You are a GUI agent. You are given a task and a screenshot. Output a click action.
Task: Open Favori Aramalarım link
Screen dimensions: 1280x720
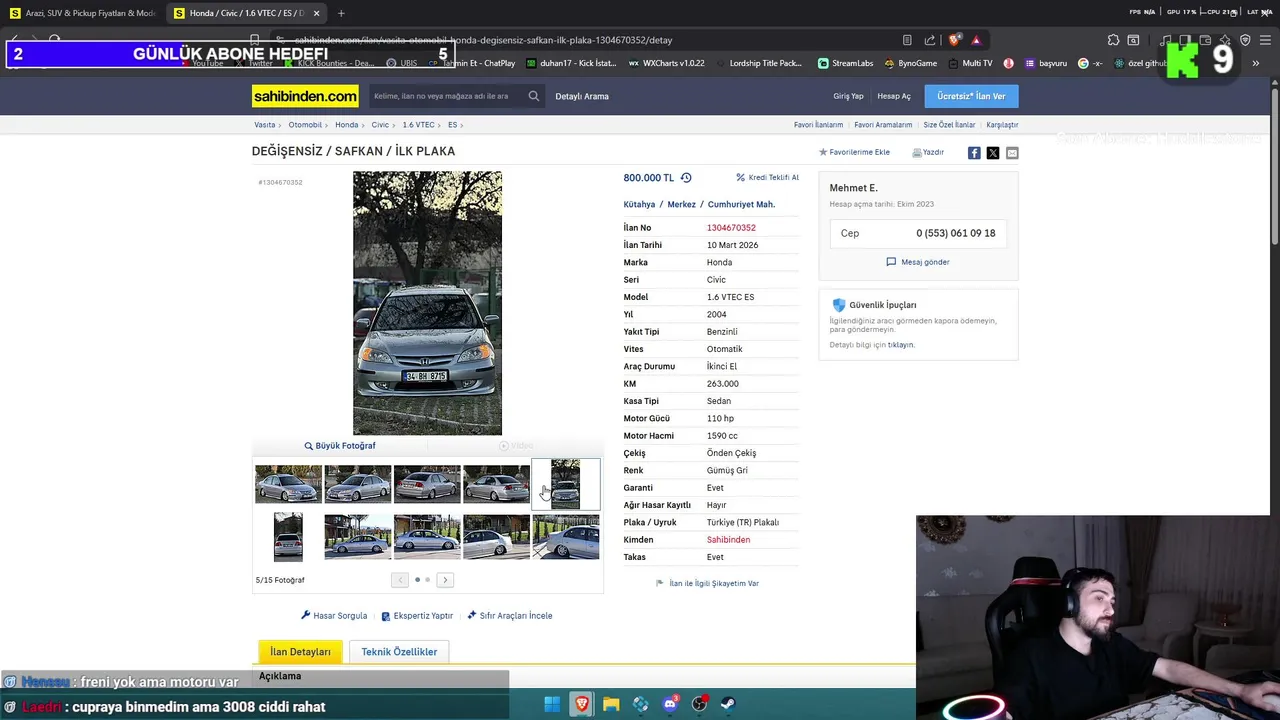coord(883,125)
